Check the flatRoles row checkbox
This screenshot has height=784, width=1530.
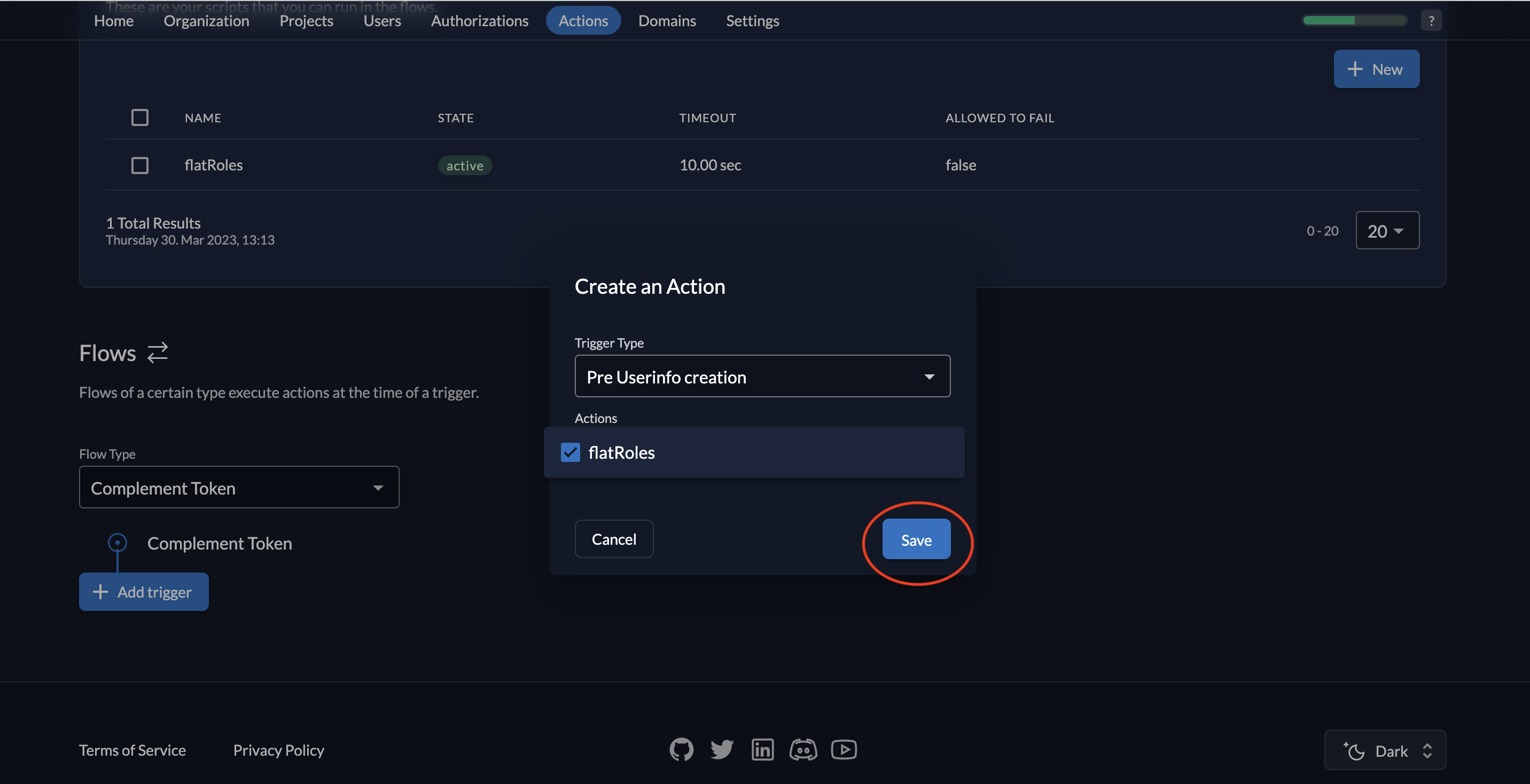pos(140,164)
